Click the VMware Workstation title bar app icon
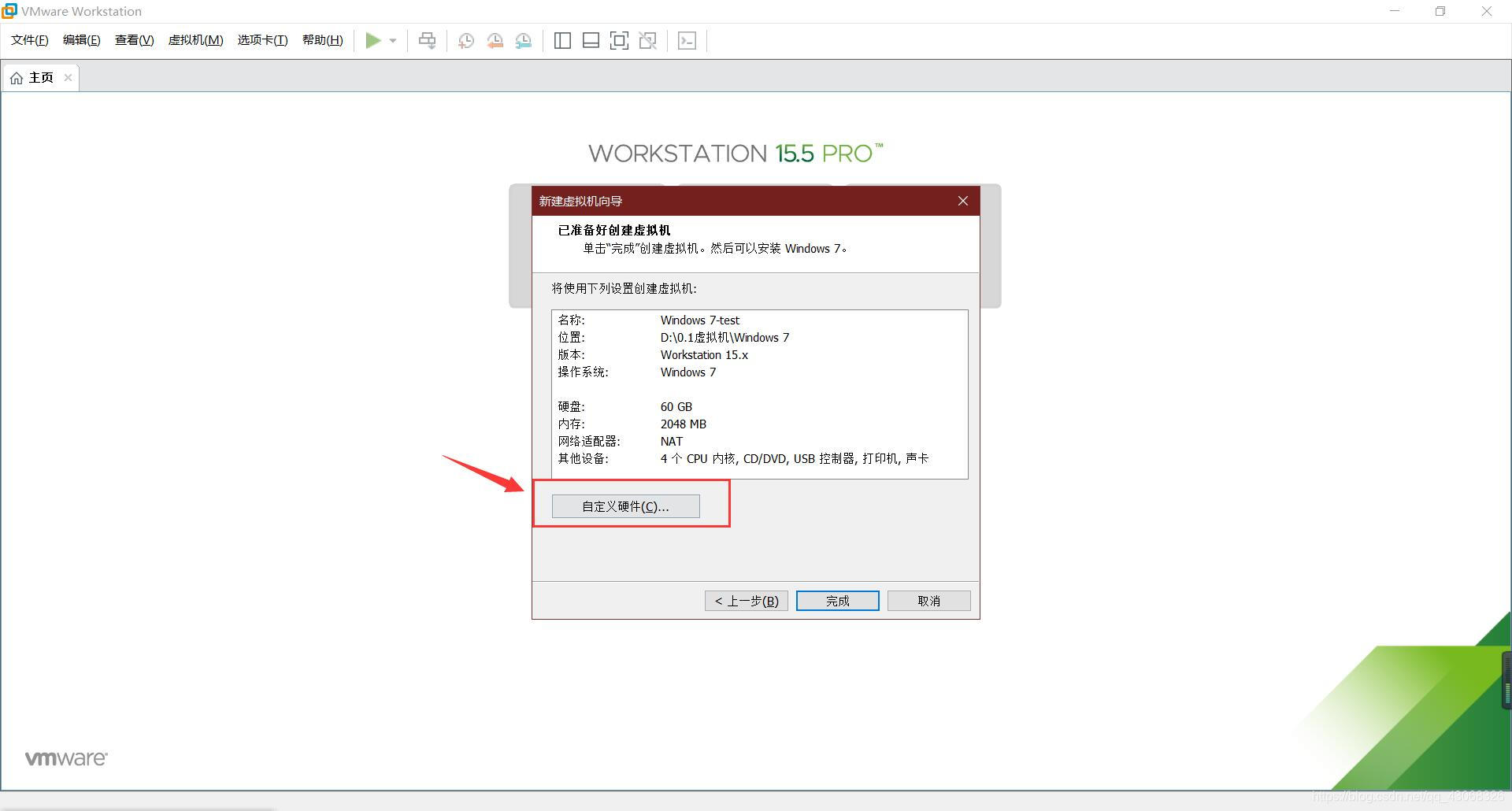The height and width of the screenshot is (811, 1512). 9,11
